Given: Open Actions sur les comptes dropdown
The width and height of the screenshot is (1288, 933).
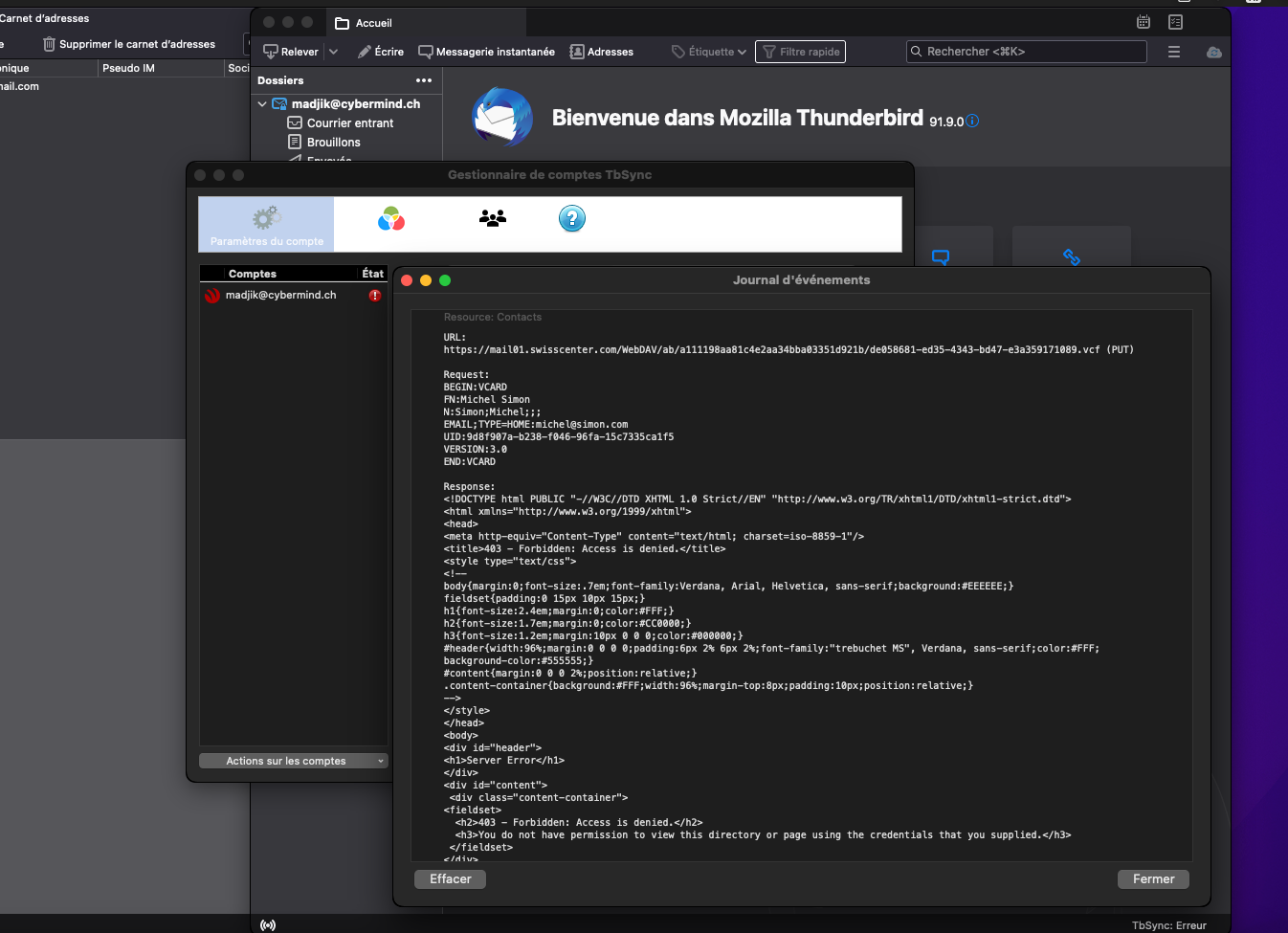Looking at the screenshot, I should click(x=293, y=761).
